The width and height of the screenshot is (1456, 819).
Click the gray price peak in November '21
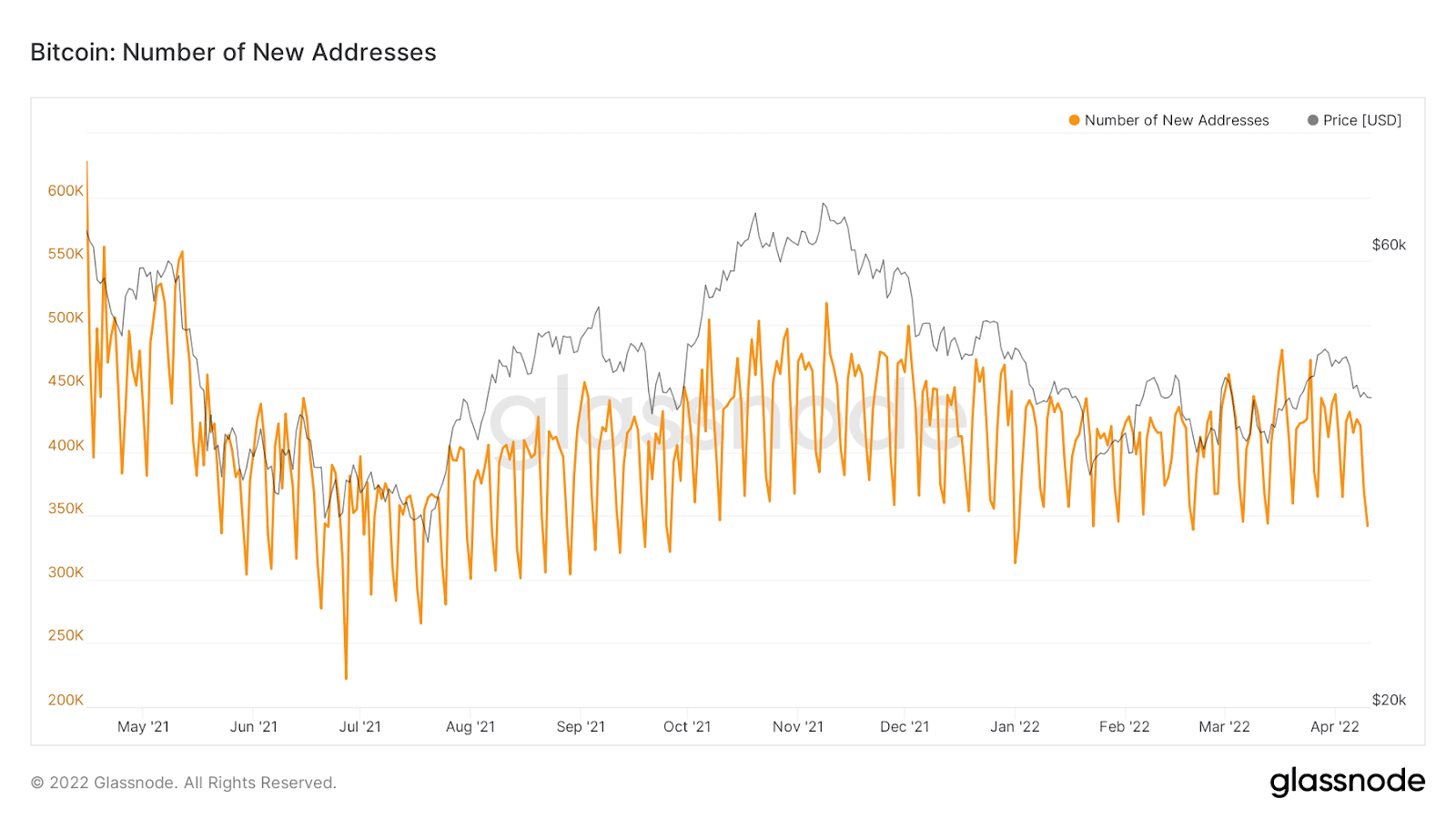pyautogui.click(x=823, y=204)
